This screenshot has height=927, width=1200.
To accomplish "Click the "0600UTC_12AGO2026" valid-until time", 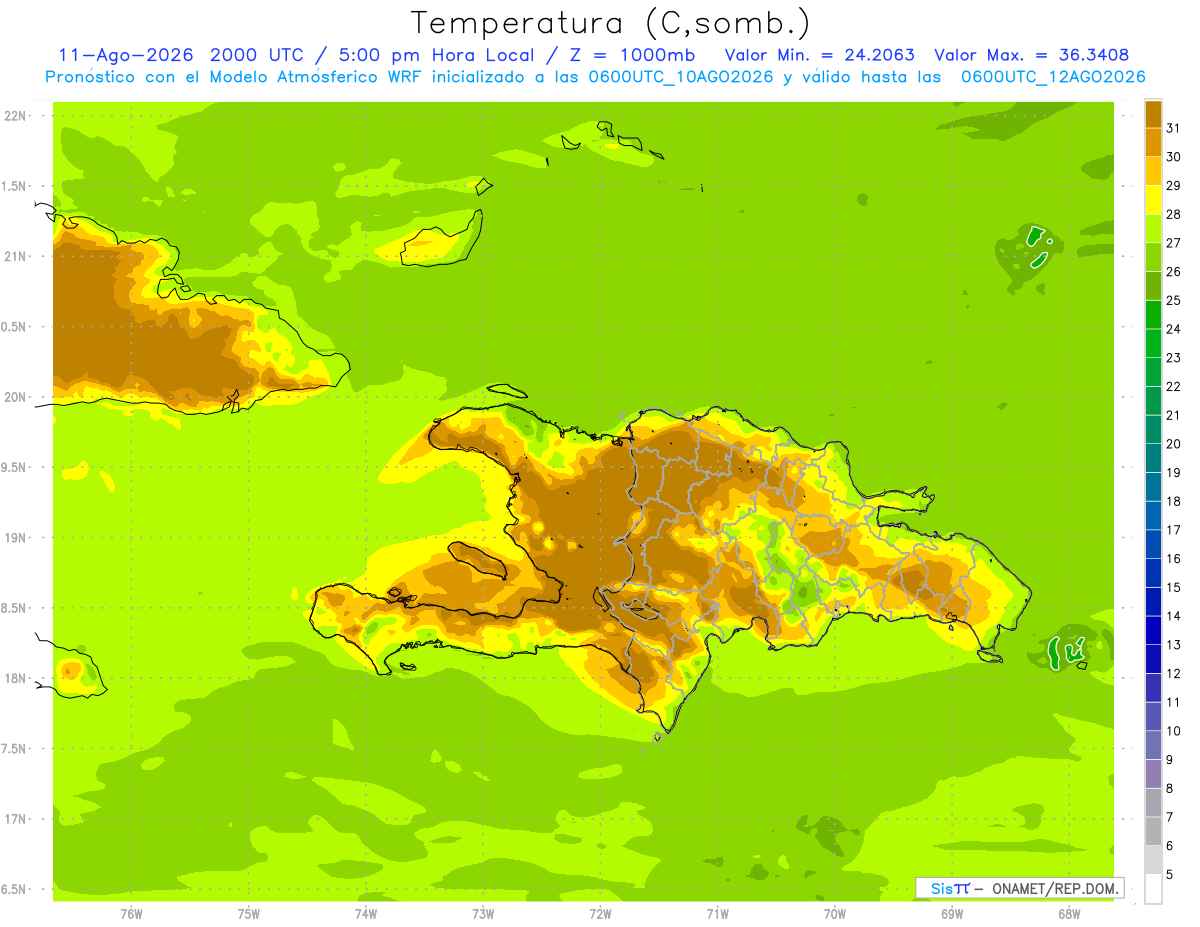I will 1053,76.
